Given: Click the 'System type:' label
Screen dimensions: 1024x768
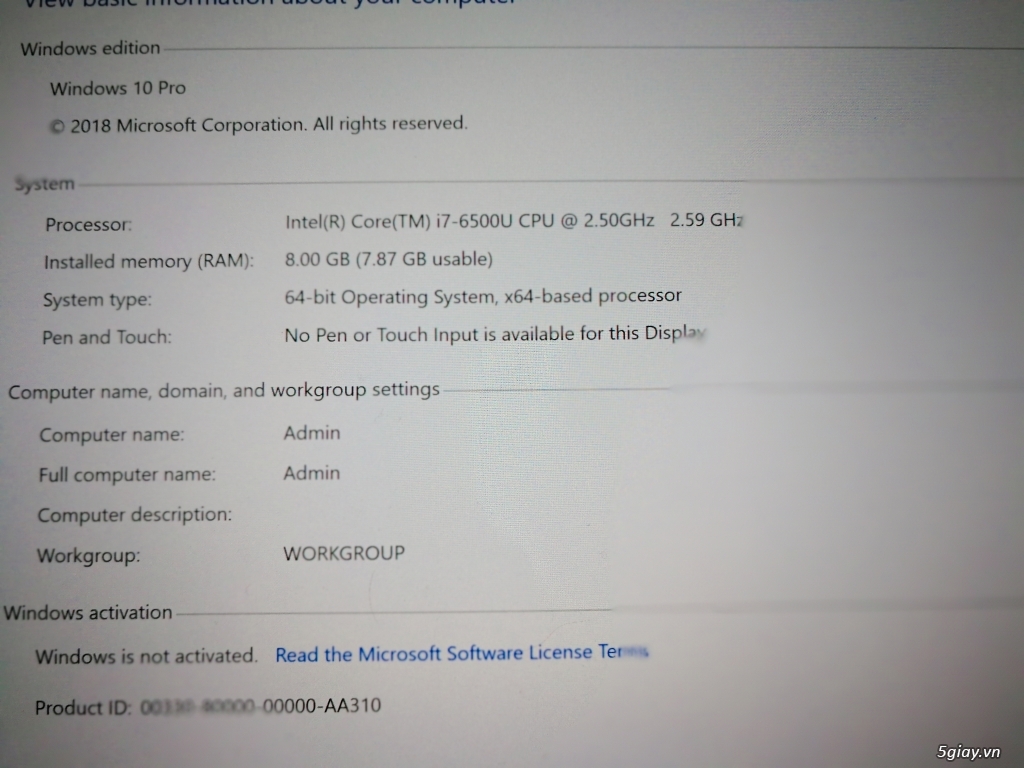Looking at the screenshot, I should [97, 300].
